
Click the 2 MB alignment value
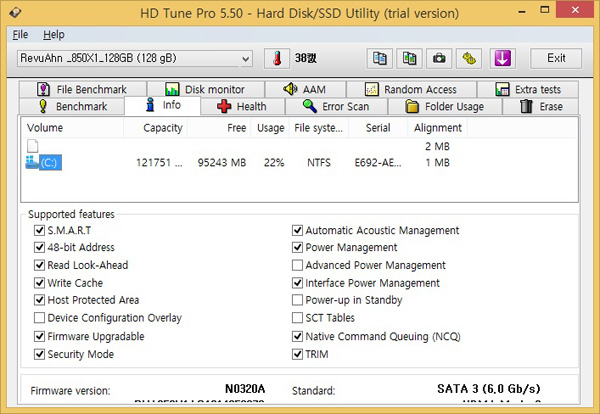click(437, 146)
